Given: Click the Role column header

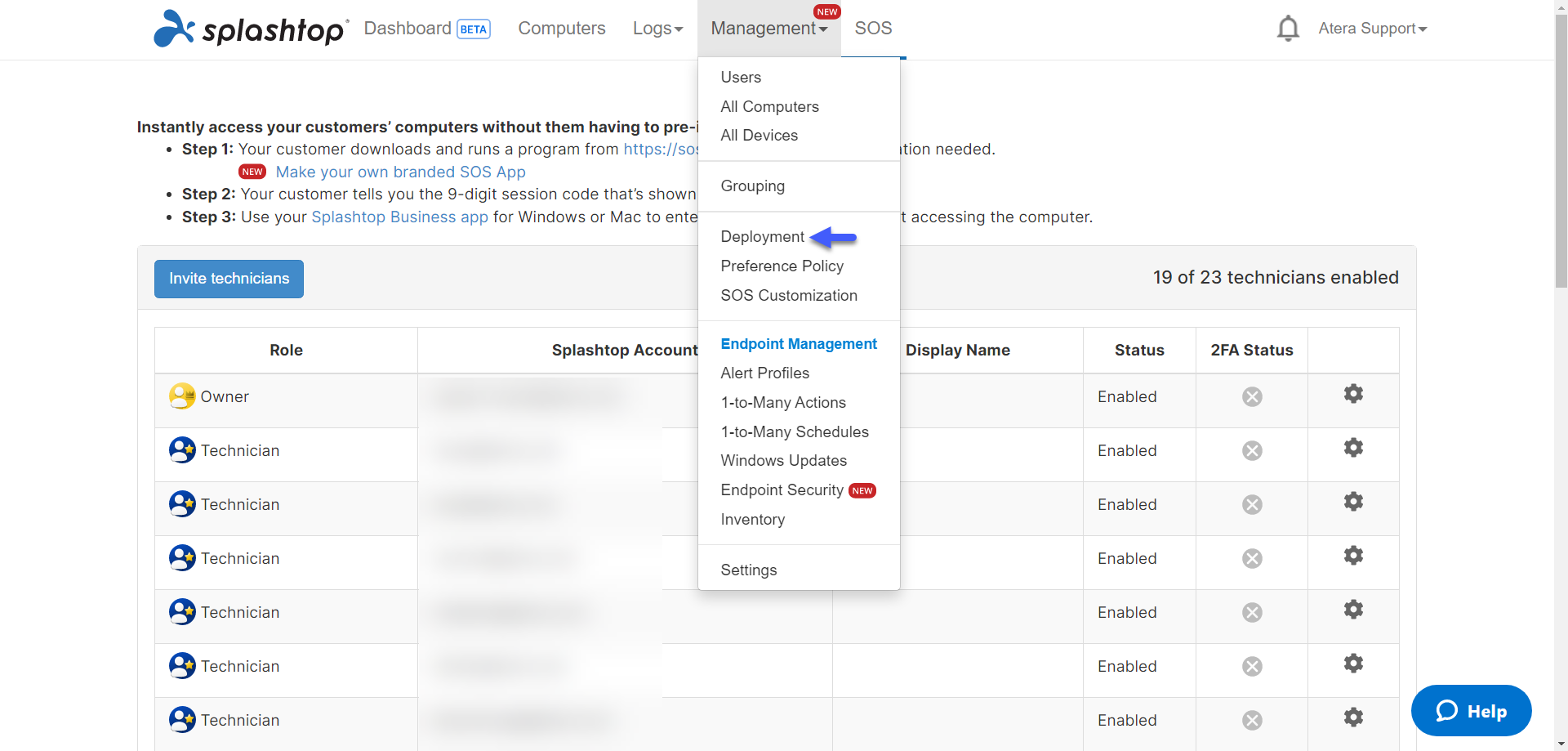Looking at the screenshot, I should coord(286,351).
